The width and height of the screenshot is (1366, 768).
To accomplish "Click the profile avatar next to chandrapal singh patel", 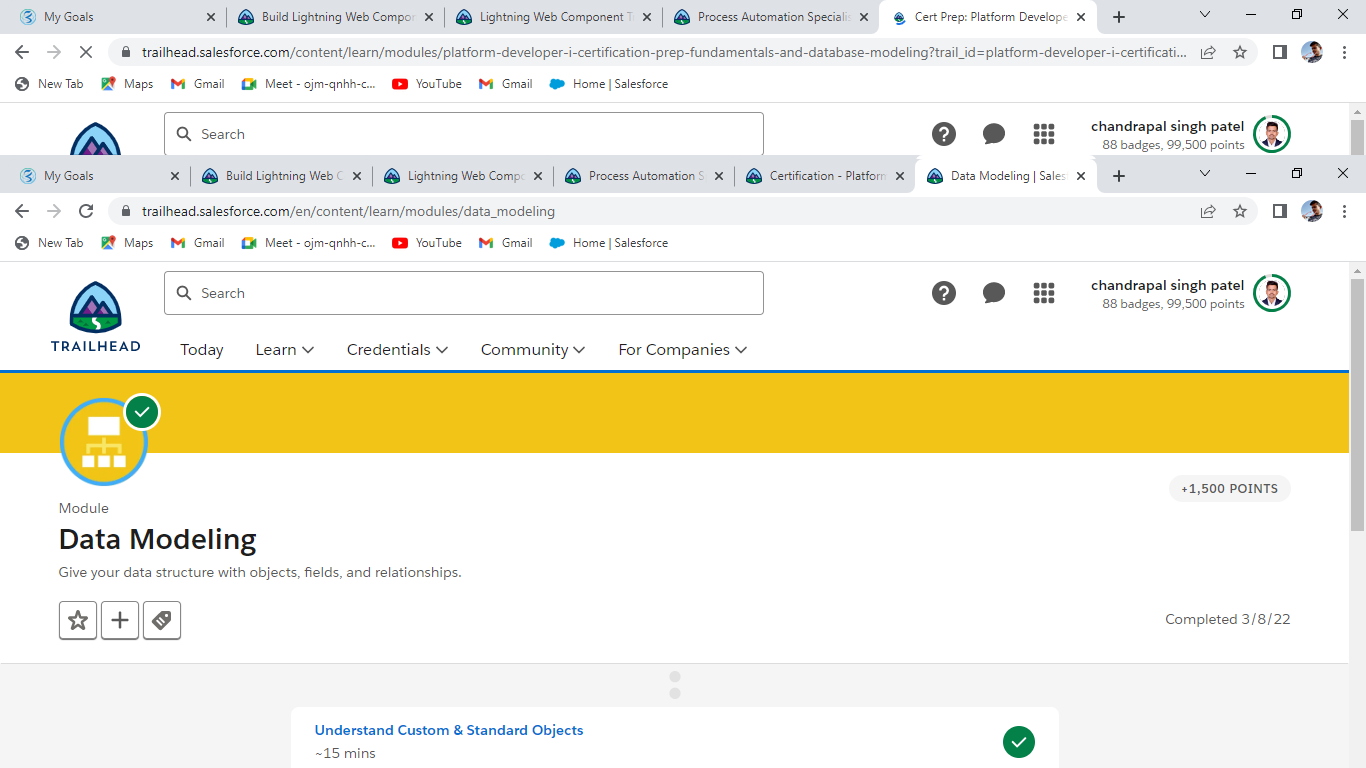I will 1272,293.
